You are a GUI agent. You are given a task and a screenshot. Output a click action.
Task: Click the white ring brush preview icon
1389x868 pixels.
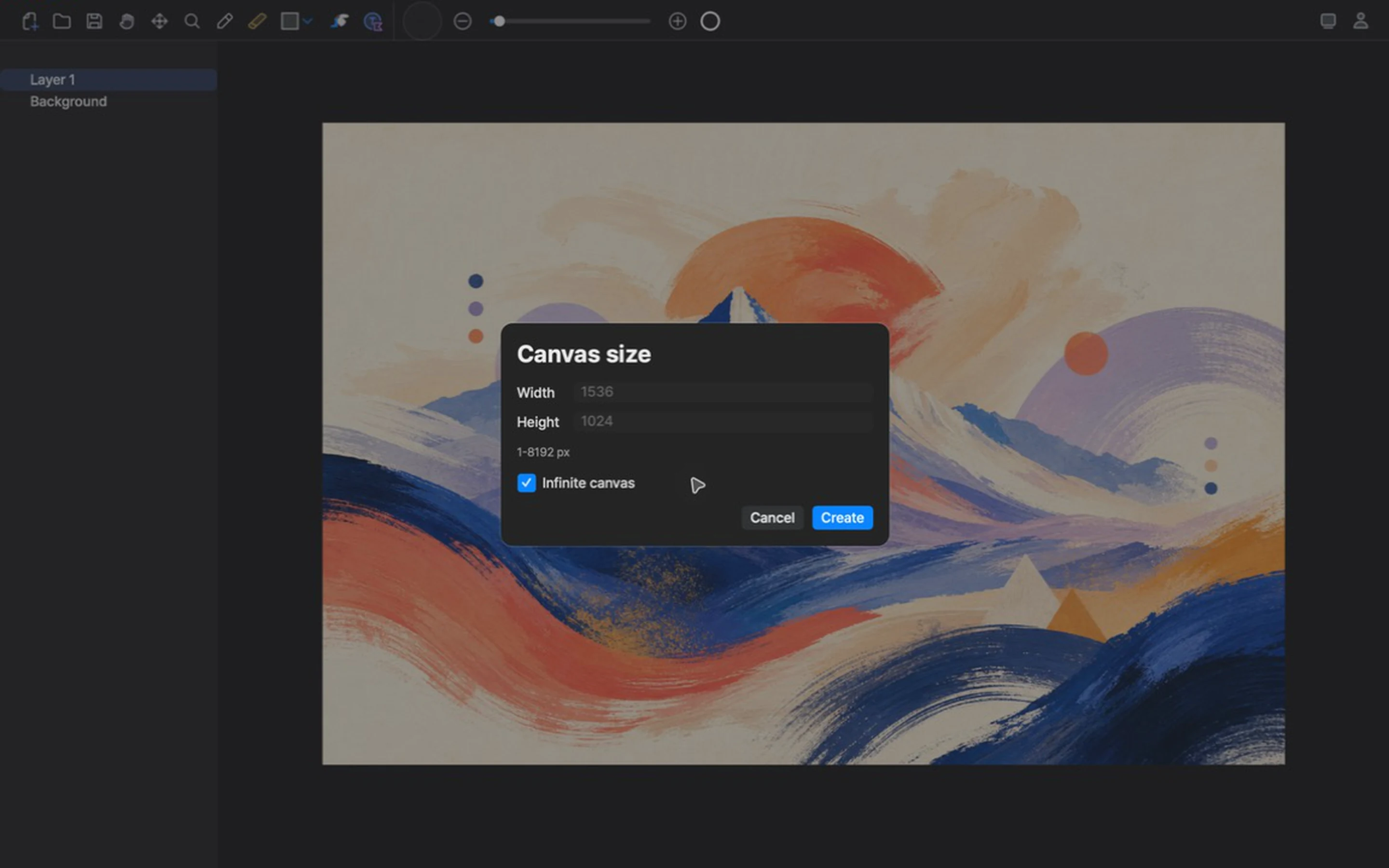click(x=710, y=21)
